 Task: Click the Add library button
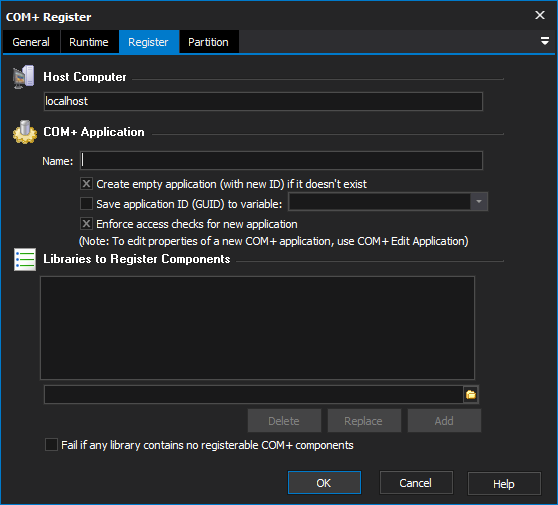pos(444,421)
